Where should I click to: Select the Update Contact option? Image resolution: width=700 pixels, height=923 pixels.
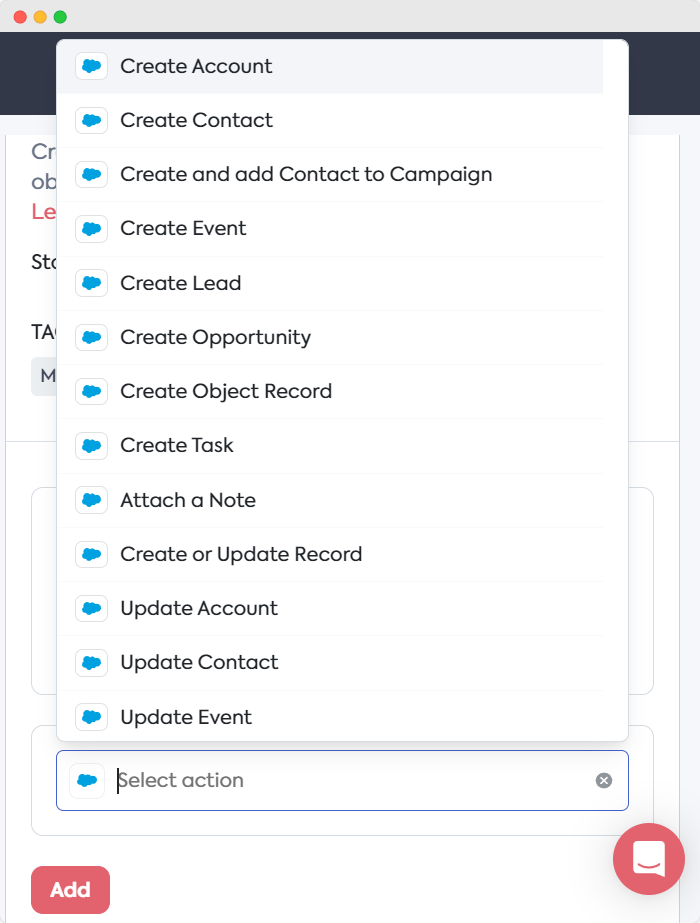198,663
